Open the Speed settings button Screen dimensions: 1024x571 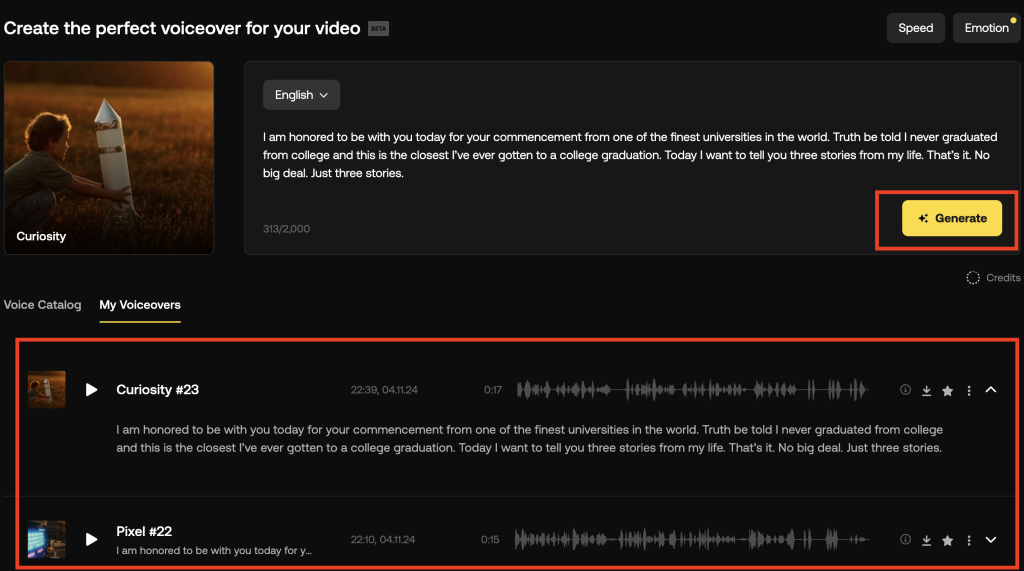[915, 28]
